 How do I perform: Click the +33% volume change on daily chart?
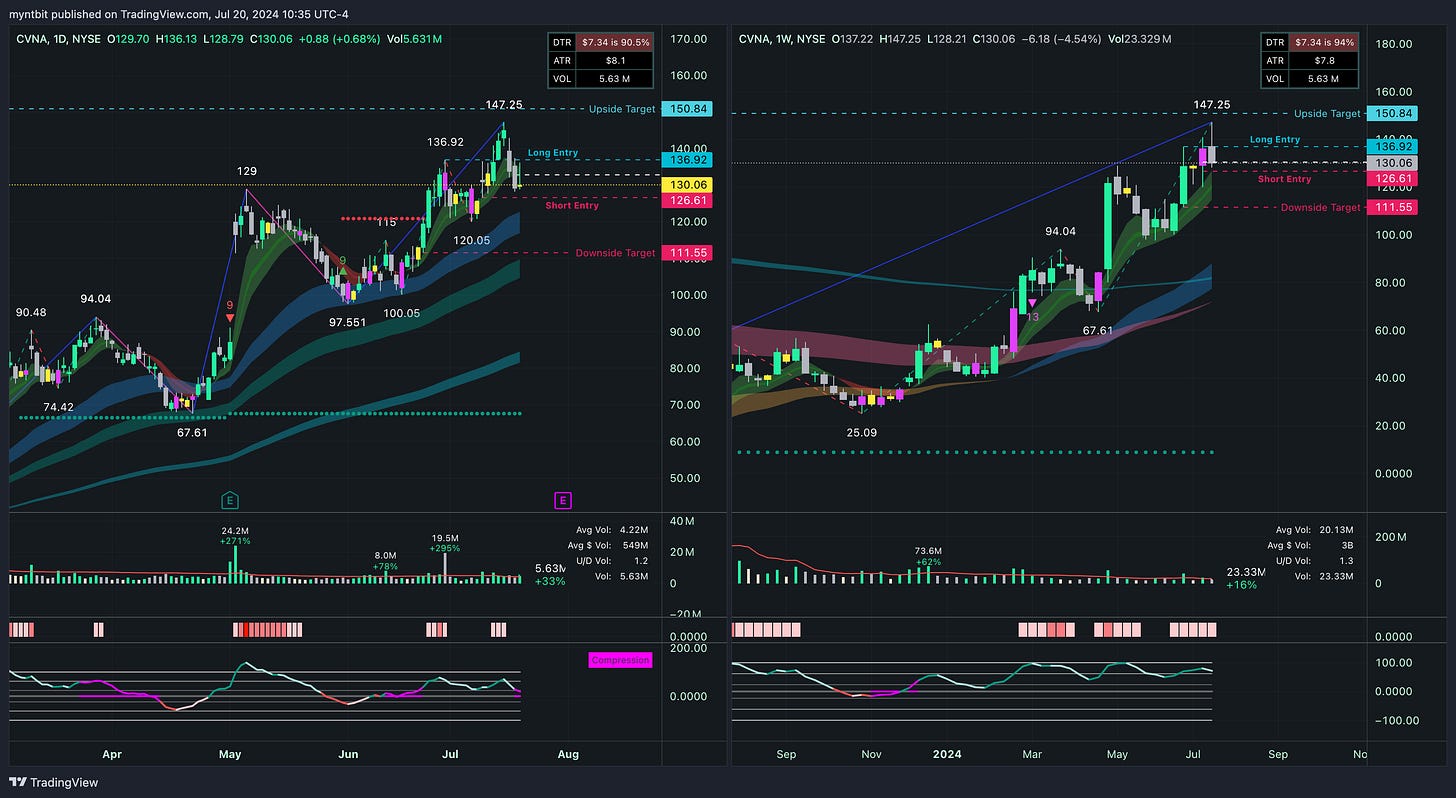click(550, 581)
